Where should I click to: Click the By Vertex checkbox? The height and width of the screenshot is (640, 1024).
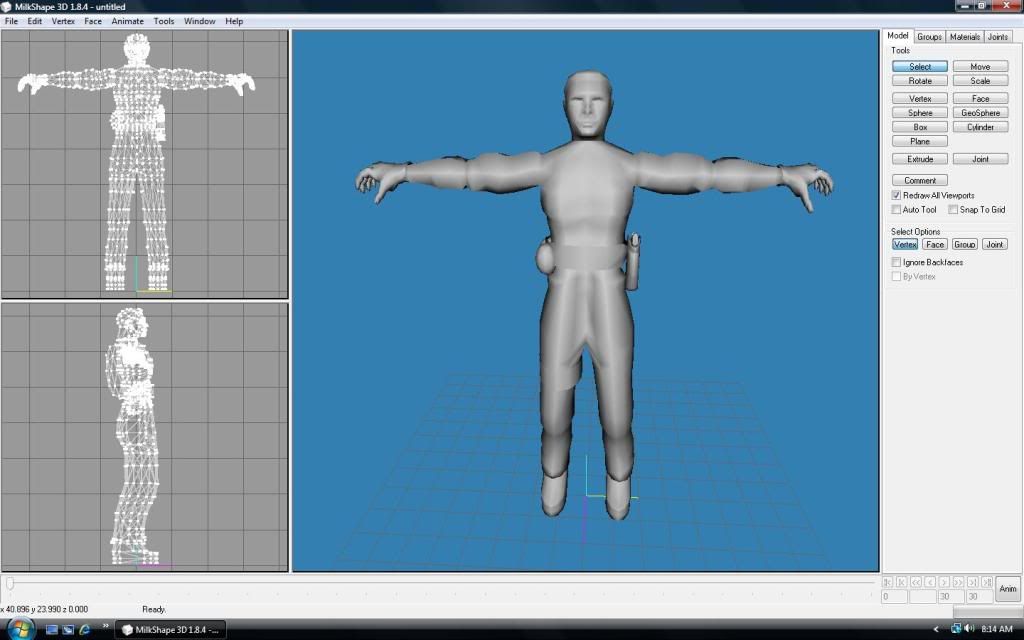[896, 276]
